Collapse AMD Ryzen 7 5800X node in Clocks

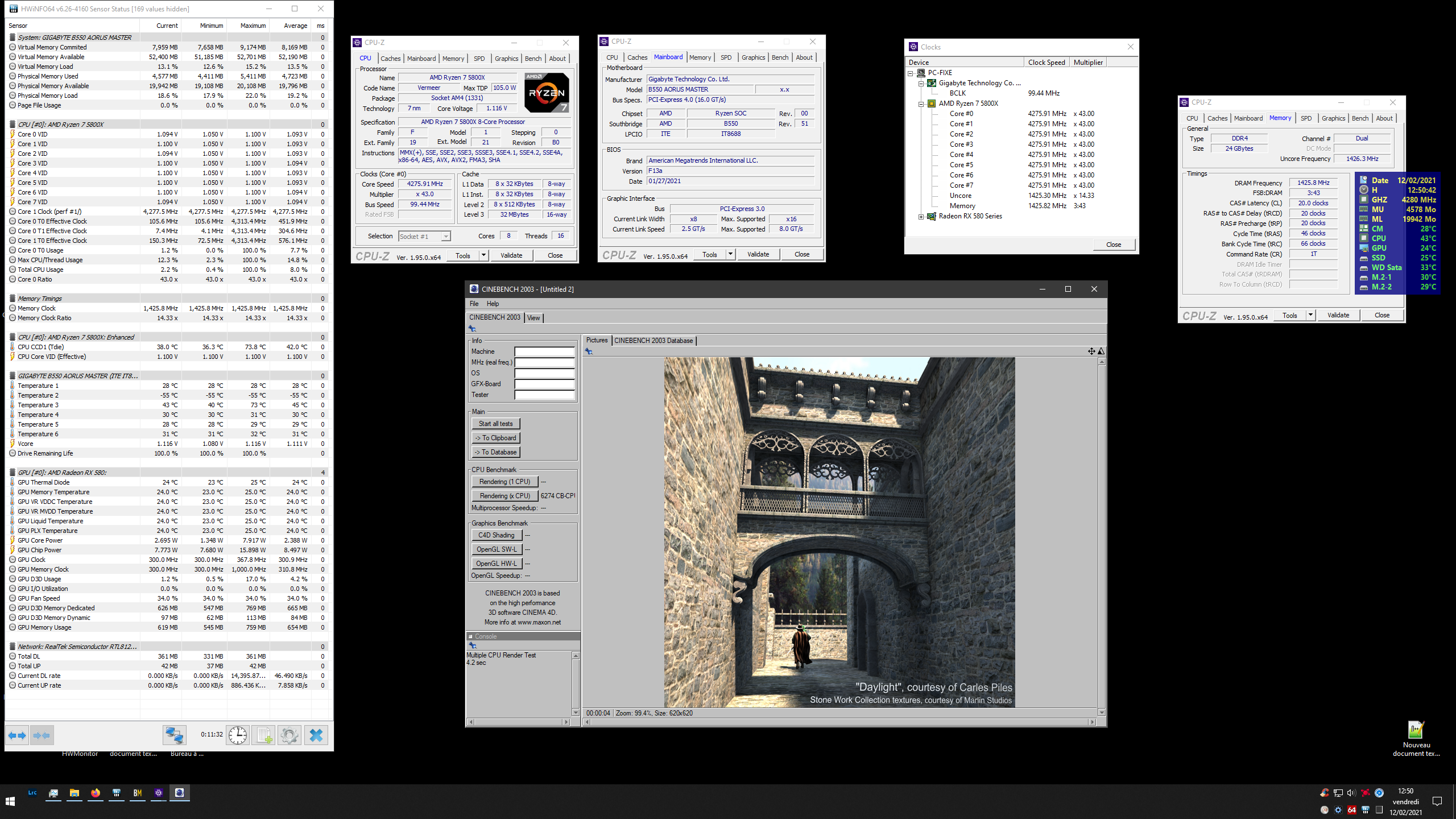click(x=921, y=104)
